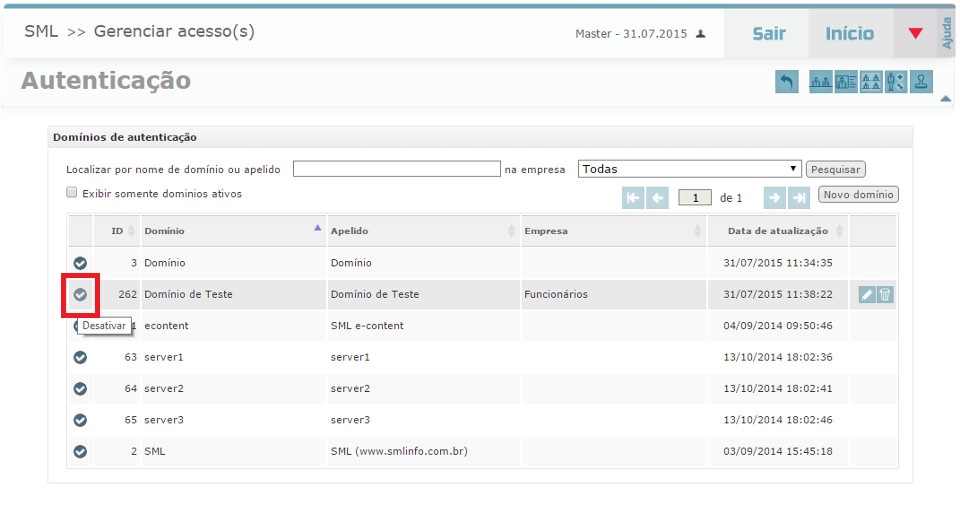Sort the table by Domínio column header
The height and width of the screenshot is (505, 960).
230,231
